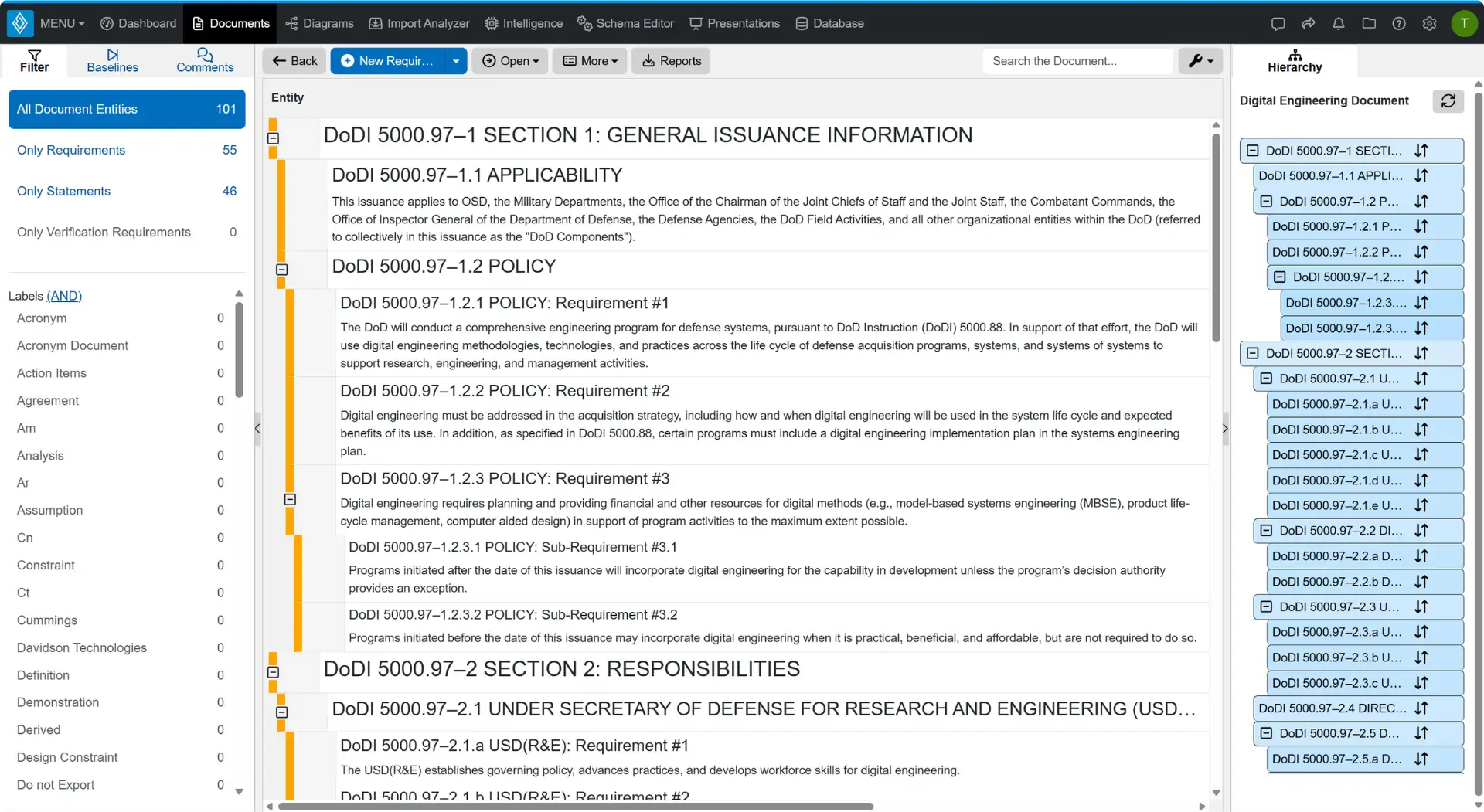Switch to the Baselines tab
Viewport: 1484px width, 812px height.
(x=113, y=60)
